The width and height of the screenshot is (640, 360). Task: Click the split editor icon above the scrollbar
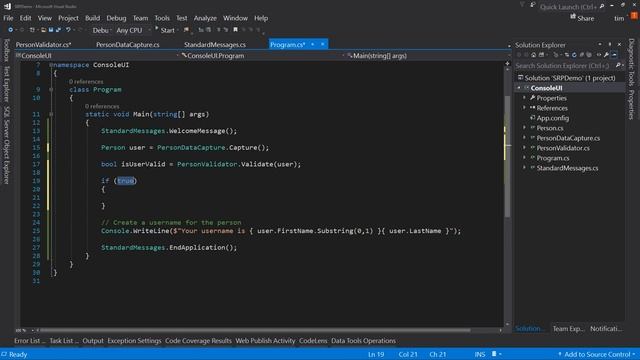click(x=507, y=63)
